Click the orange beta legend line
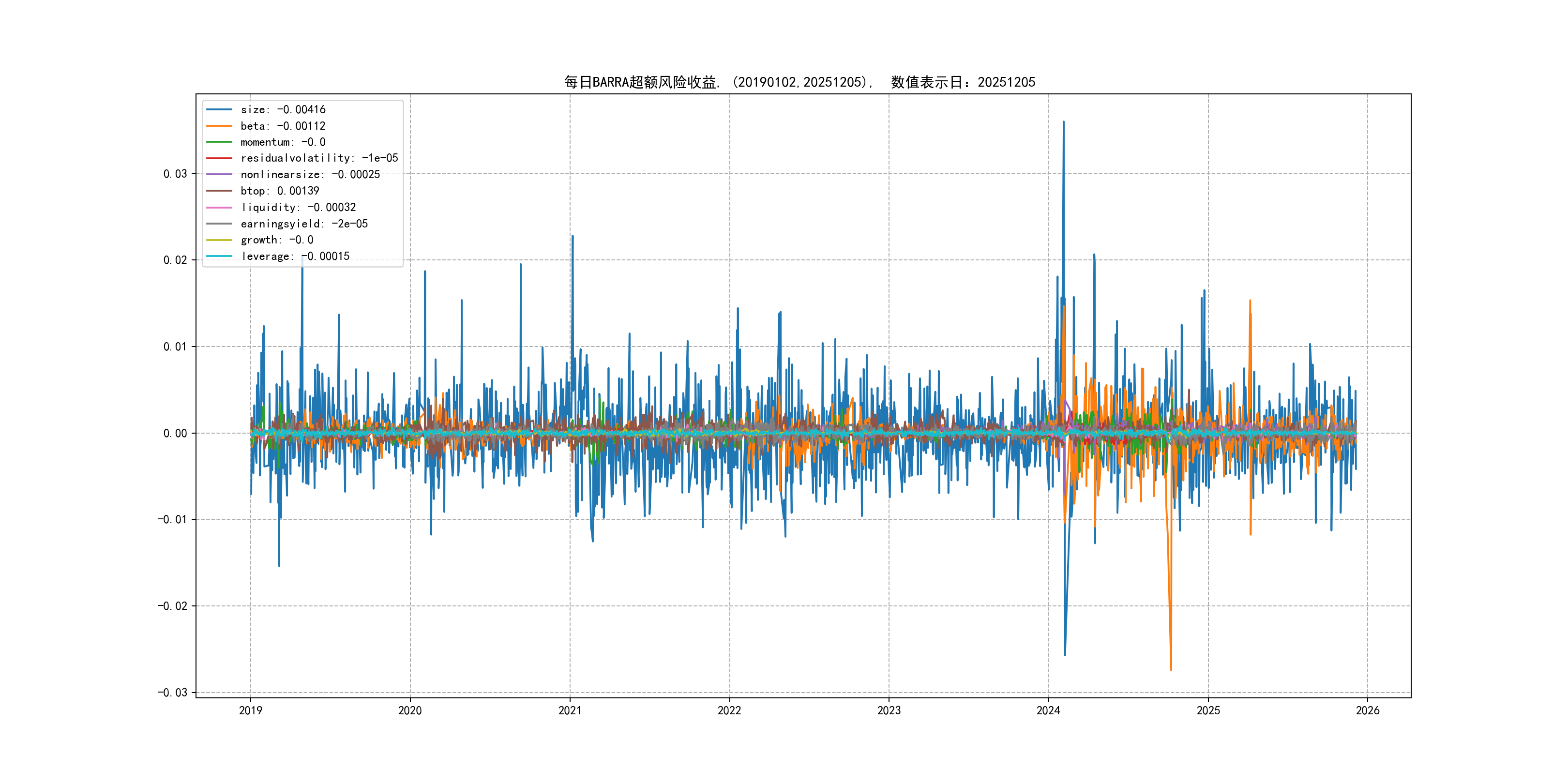 click(219, 126)
